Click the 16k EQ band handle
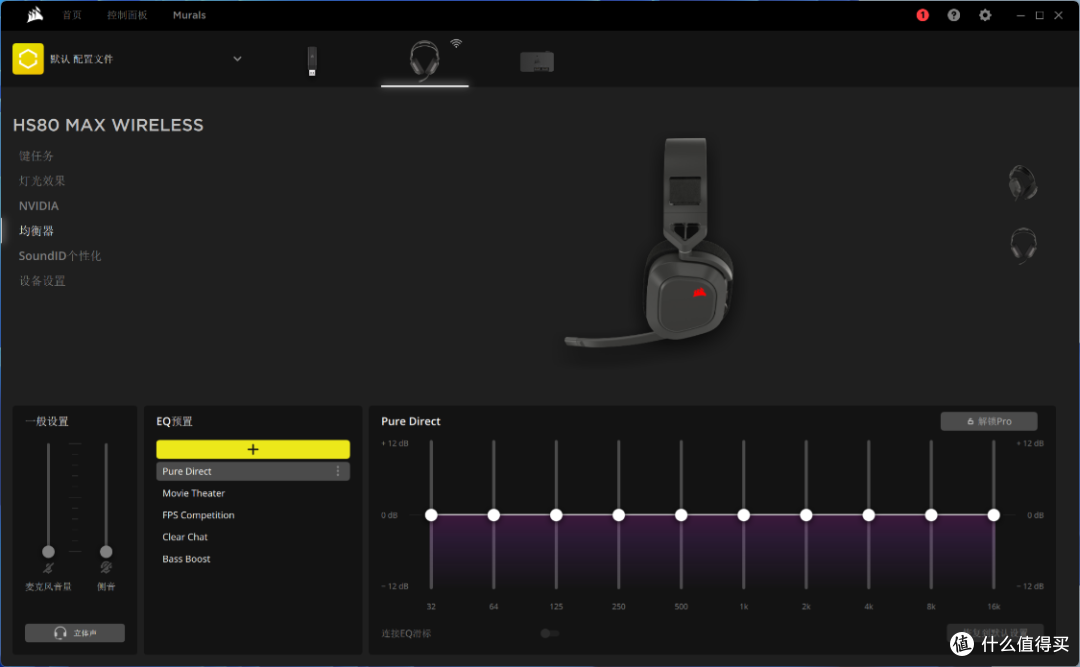 pyautogui.click(x=993, y=515)
